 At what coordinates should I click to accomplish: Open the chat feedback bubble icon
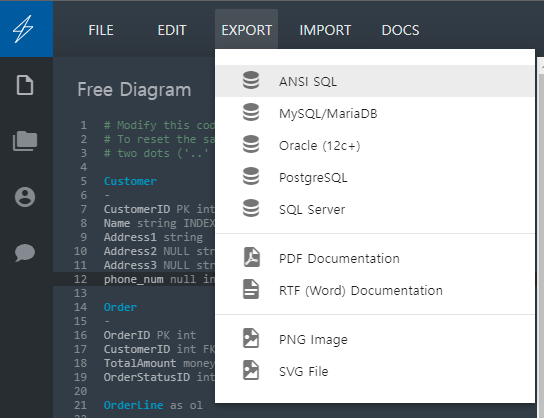click(x=25, y=252)
